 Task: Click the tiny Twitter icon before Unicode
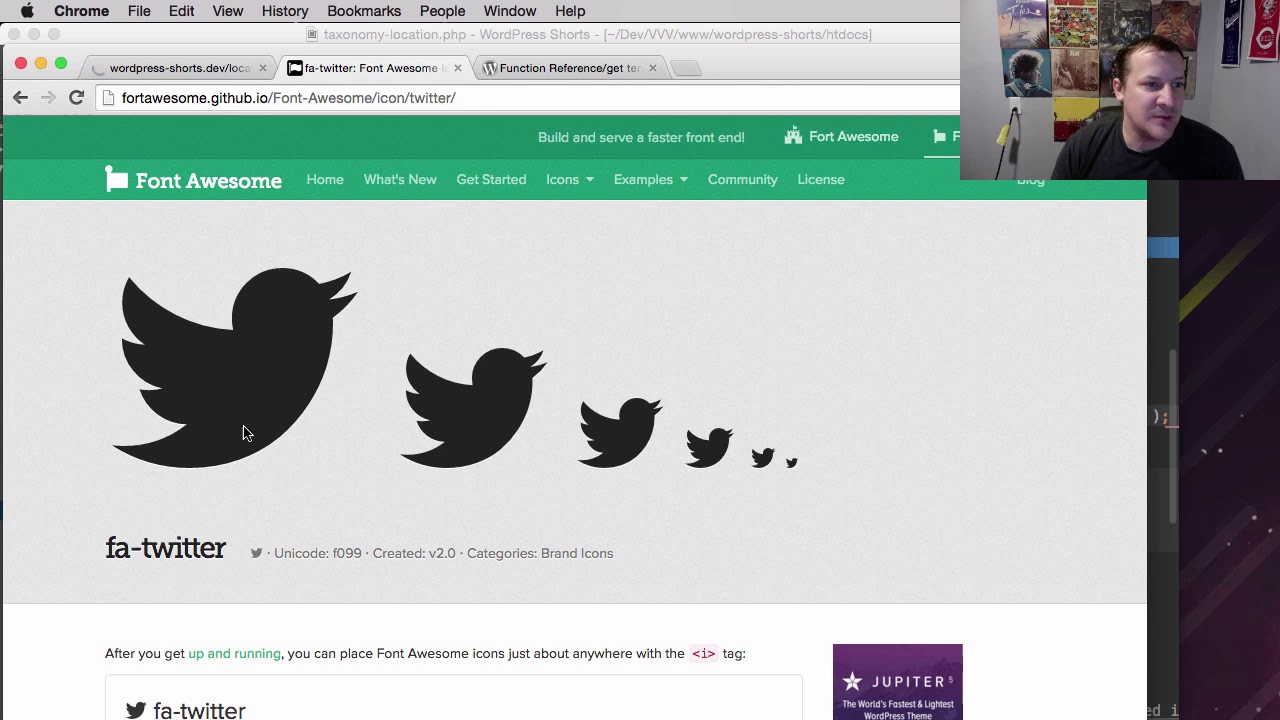point(257,553)
